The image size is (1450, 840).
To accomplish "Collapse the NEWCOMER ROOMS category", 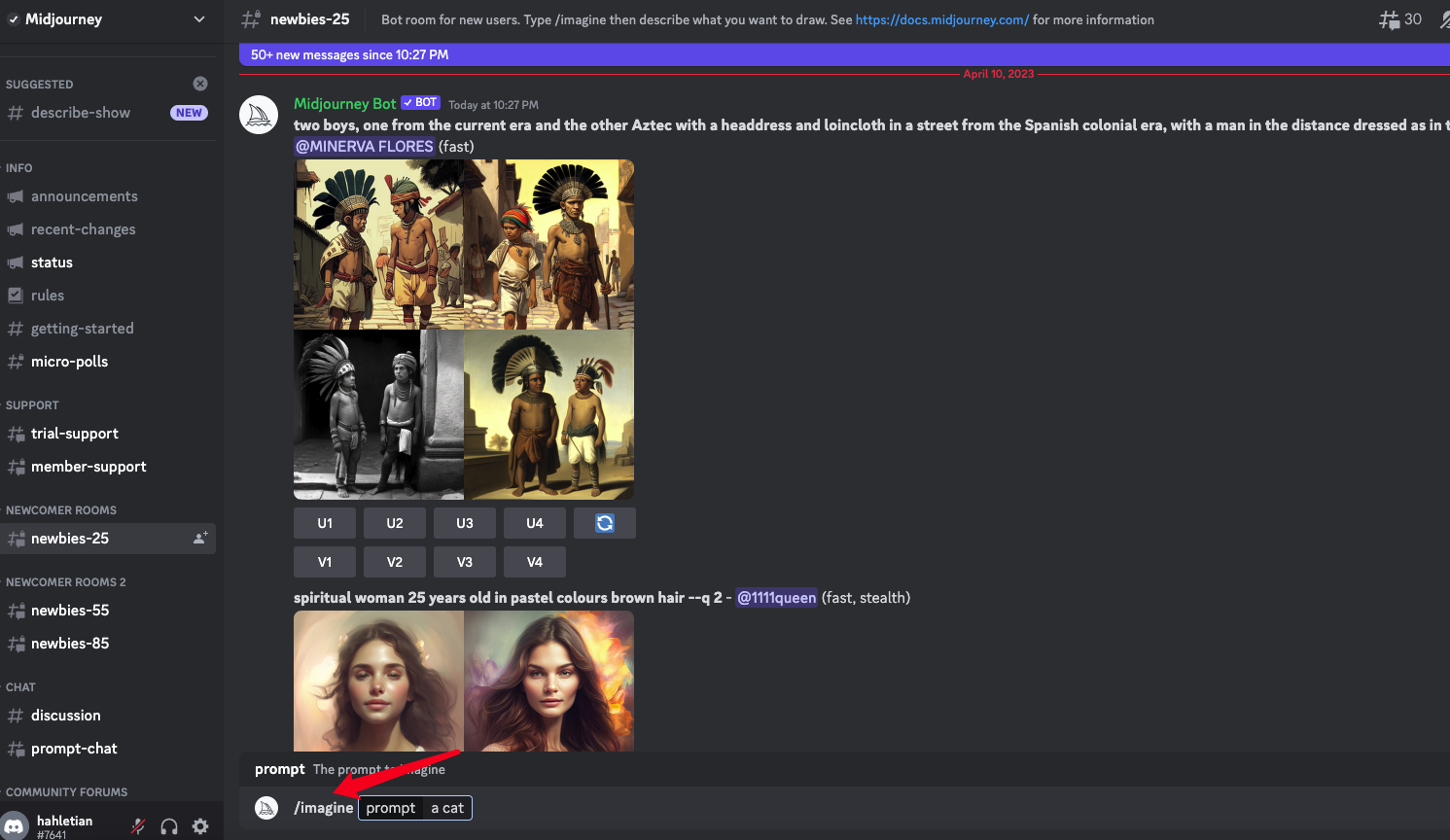I will click(60, 510).
